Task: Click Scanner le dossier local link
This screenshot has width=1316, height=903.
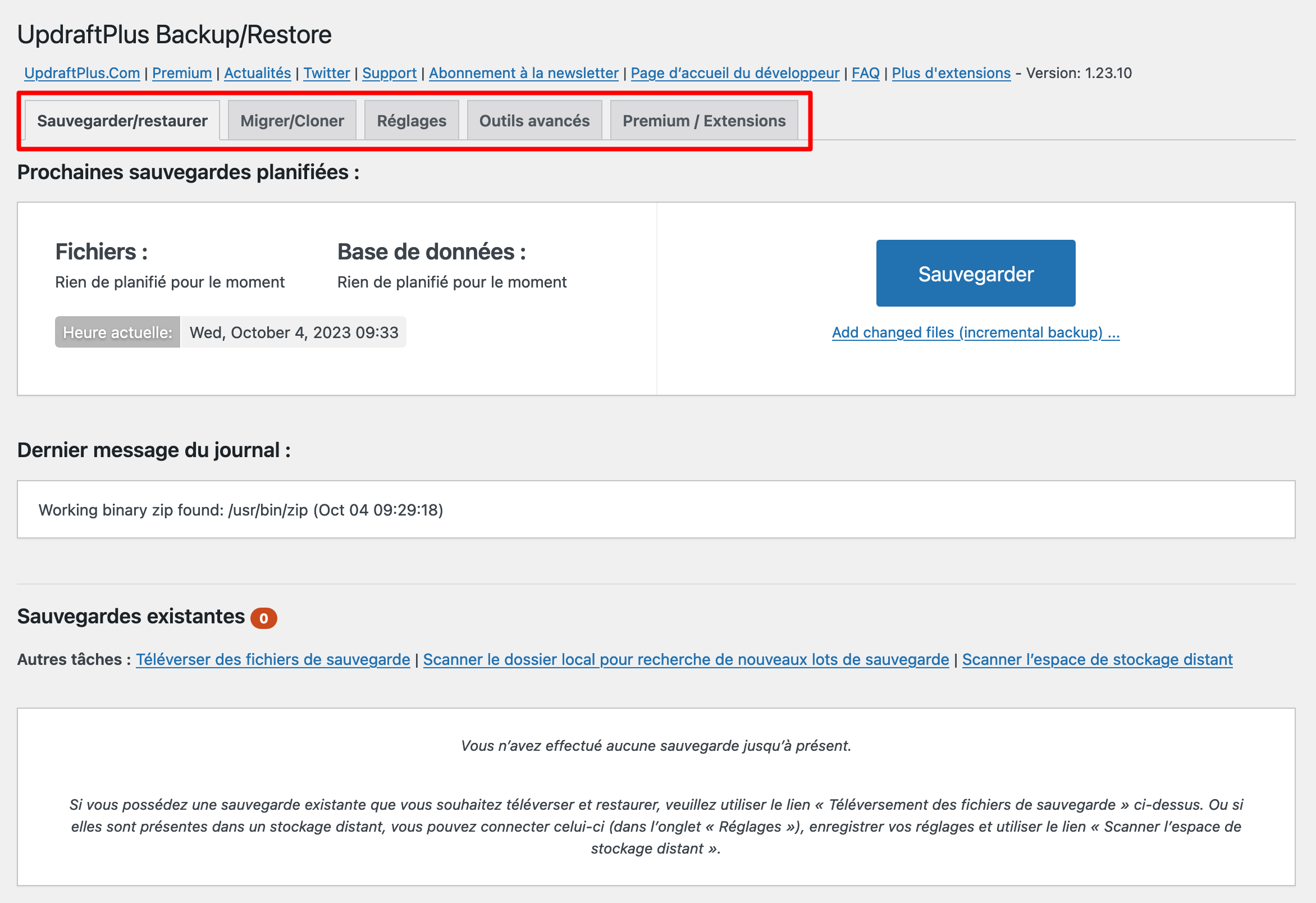Action: tap(685, 659)
